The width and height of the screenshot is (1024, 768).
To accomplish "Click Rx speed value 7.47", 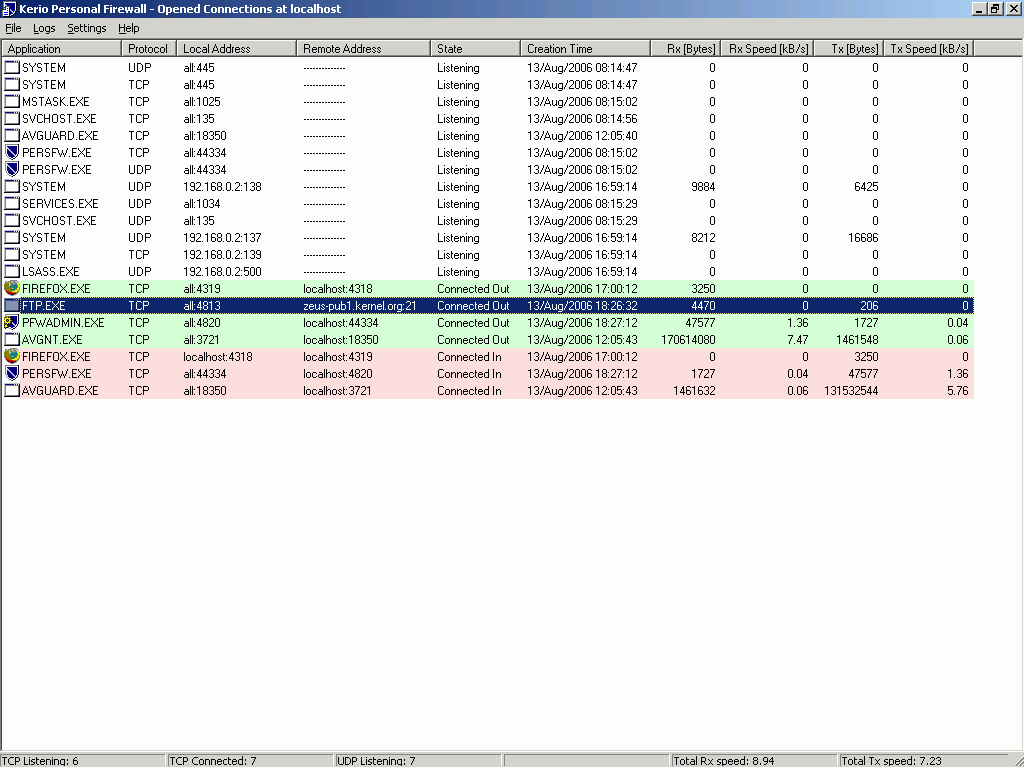I will (797, 340).
